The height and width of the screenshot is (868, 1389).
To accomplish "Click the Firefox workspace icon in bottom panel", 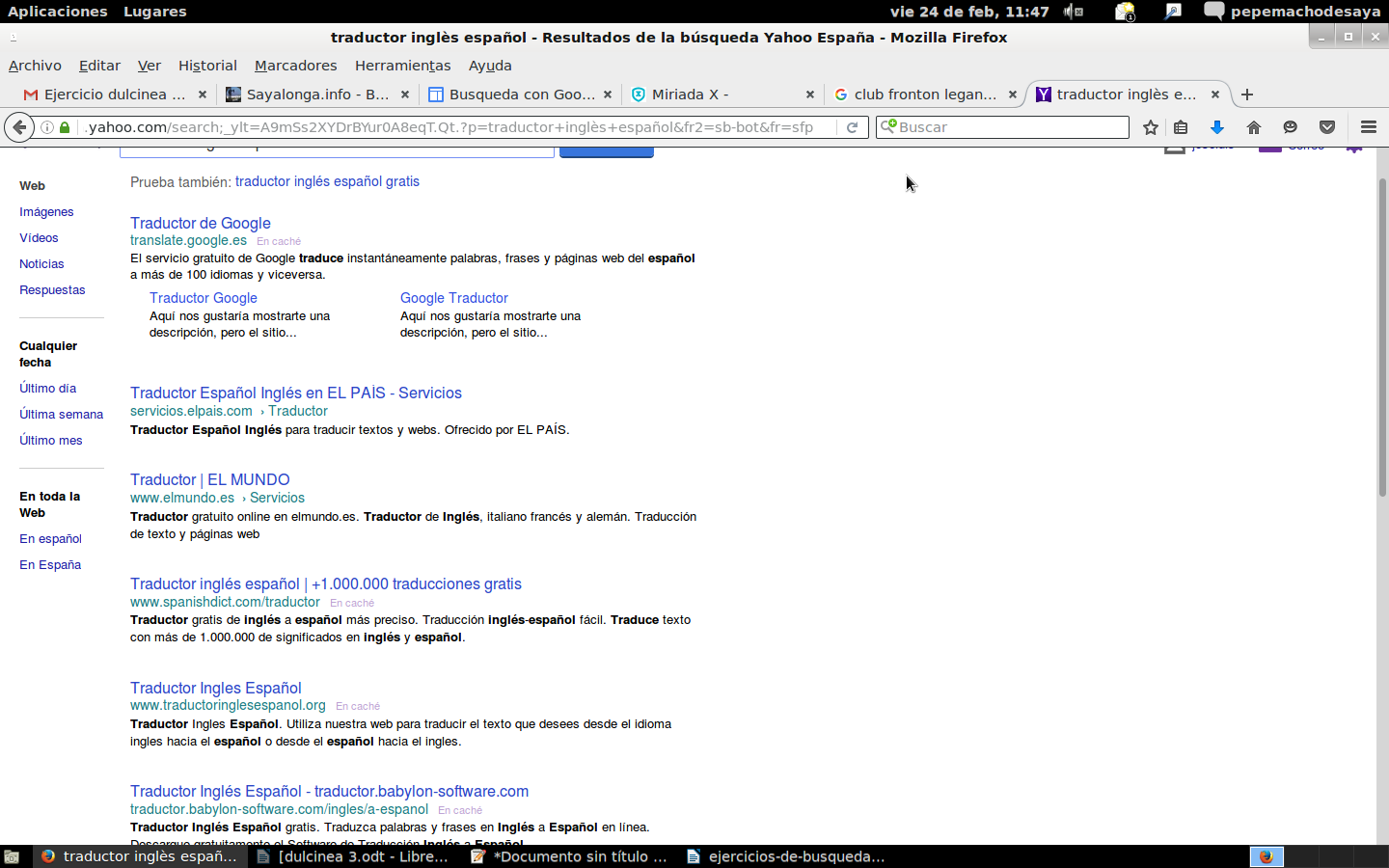I will point(1266,856).
